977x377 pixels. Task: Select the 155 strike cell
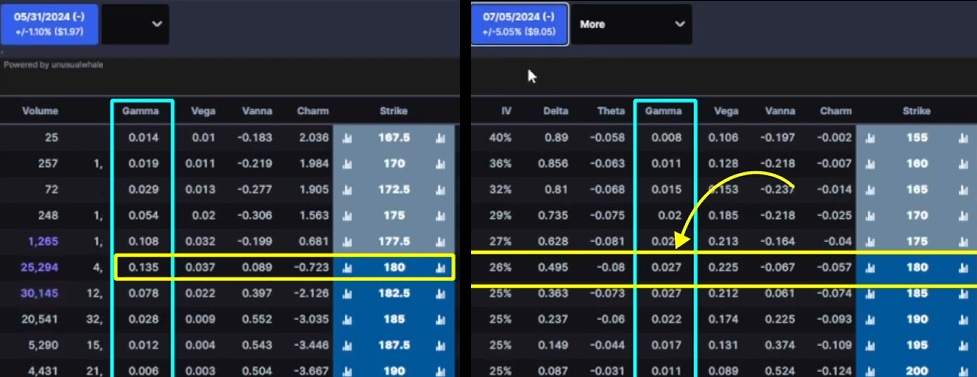[917, 138]
